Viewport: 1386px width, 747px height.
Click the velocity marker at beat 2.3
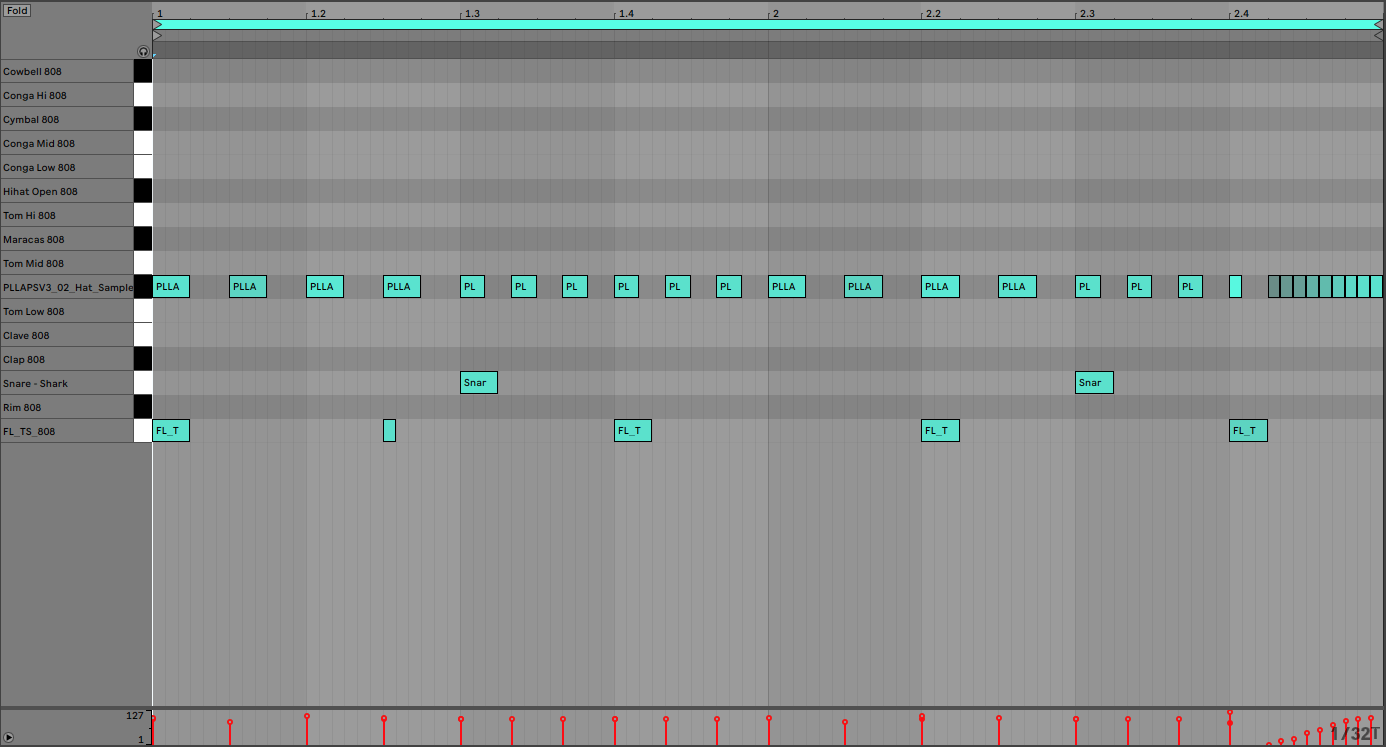1076,719
